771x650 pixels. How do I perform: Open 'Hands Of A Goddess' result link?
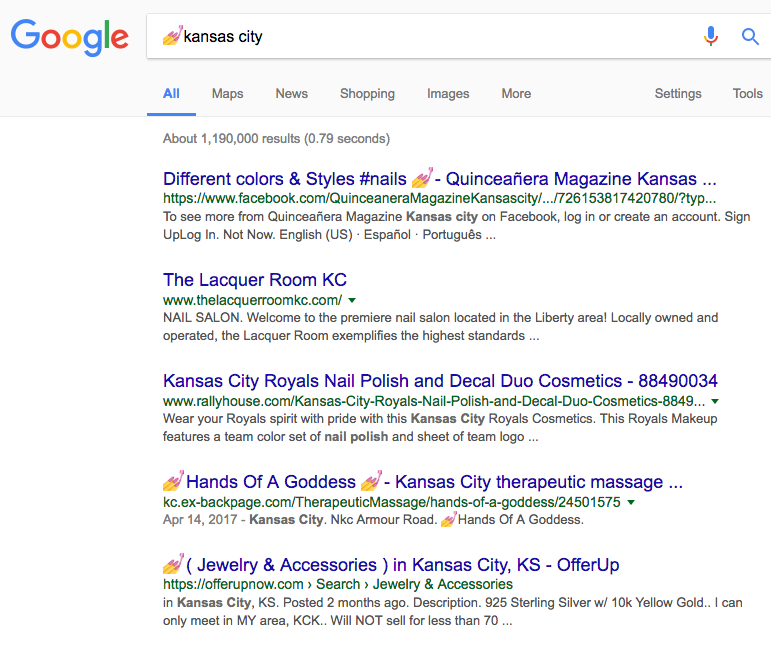(x=423, y=482)
